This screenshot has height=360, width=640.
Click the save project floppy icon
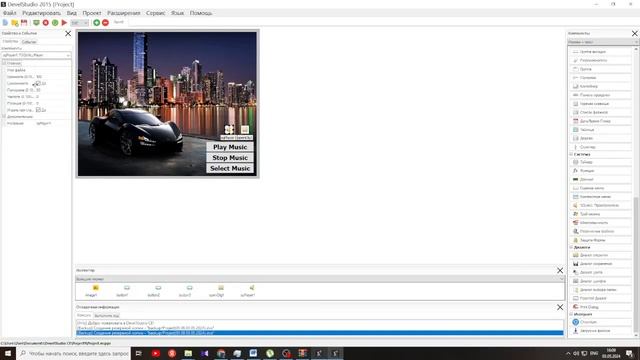(24, 22)
